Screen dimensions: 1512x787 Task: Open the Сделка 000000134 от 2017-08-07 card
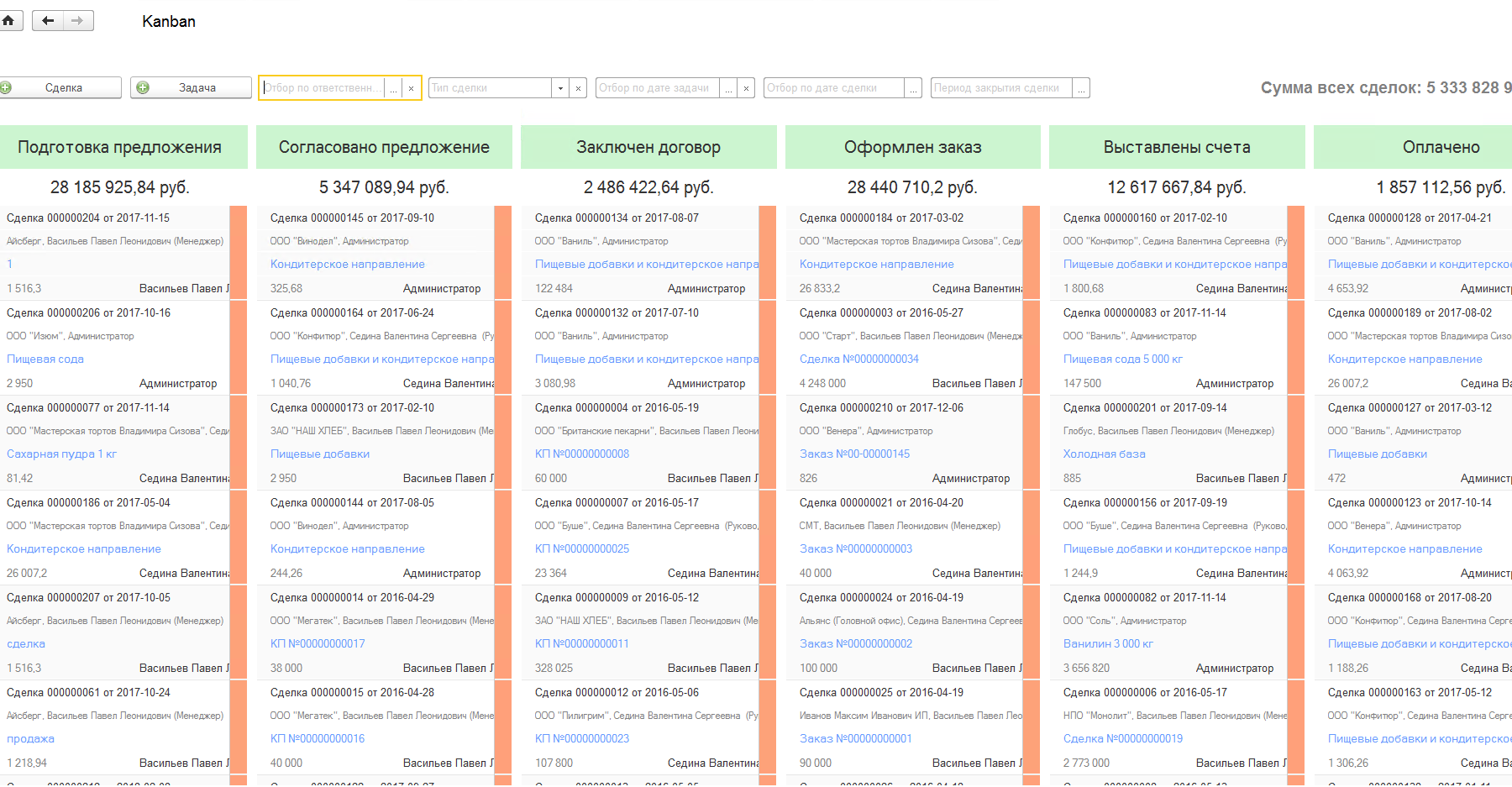[617, 218]
